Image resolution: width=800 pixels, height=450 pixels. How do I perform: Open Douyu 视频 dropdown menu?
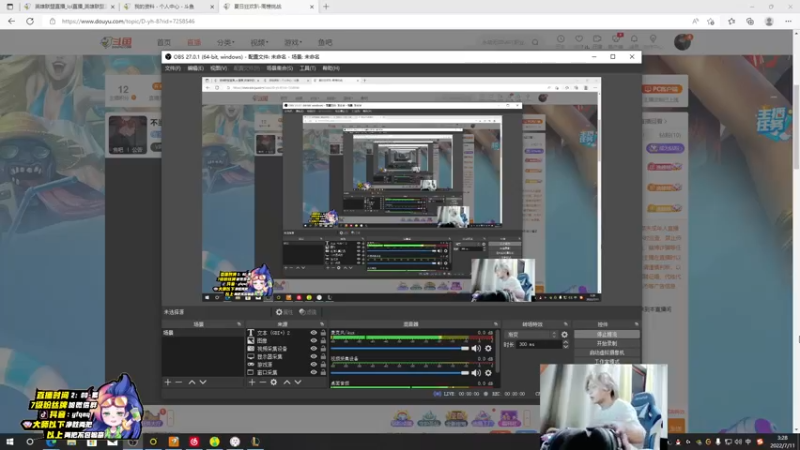pos(259,42)
